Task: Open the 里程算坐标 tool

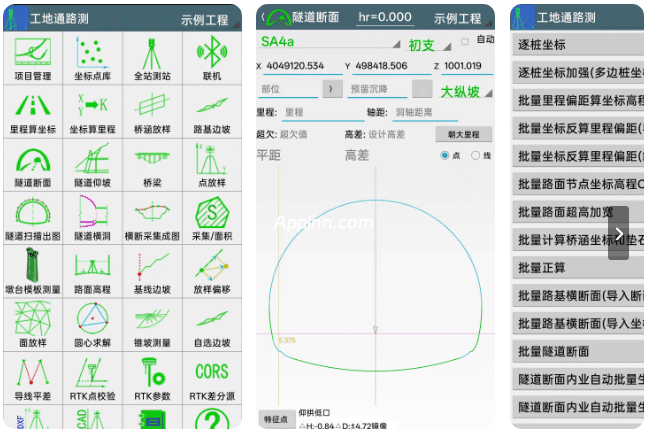Action: click(33, 112)
